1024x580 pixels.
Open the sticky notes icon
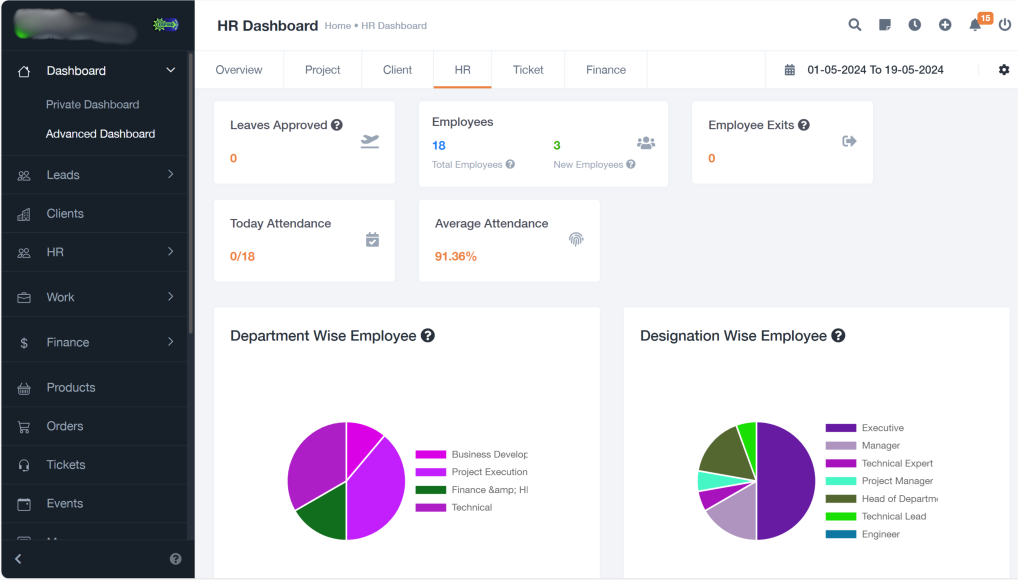pyautogui.click(x=885, y=25)
